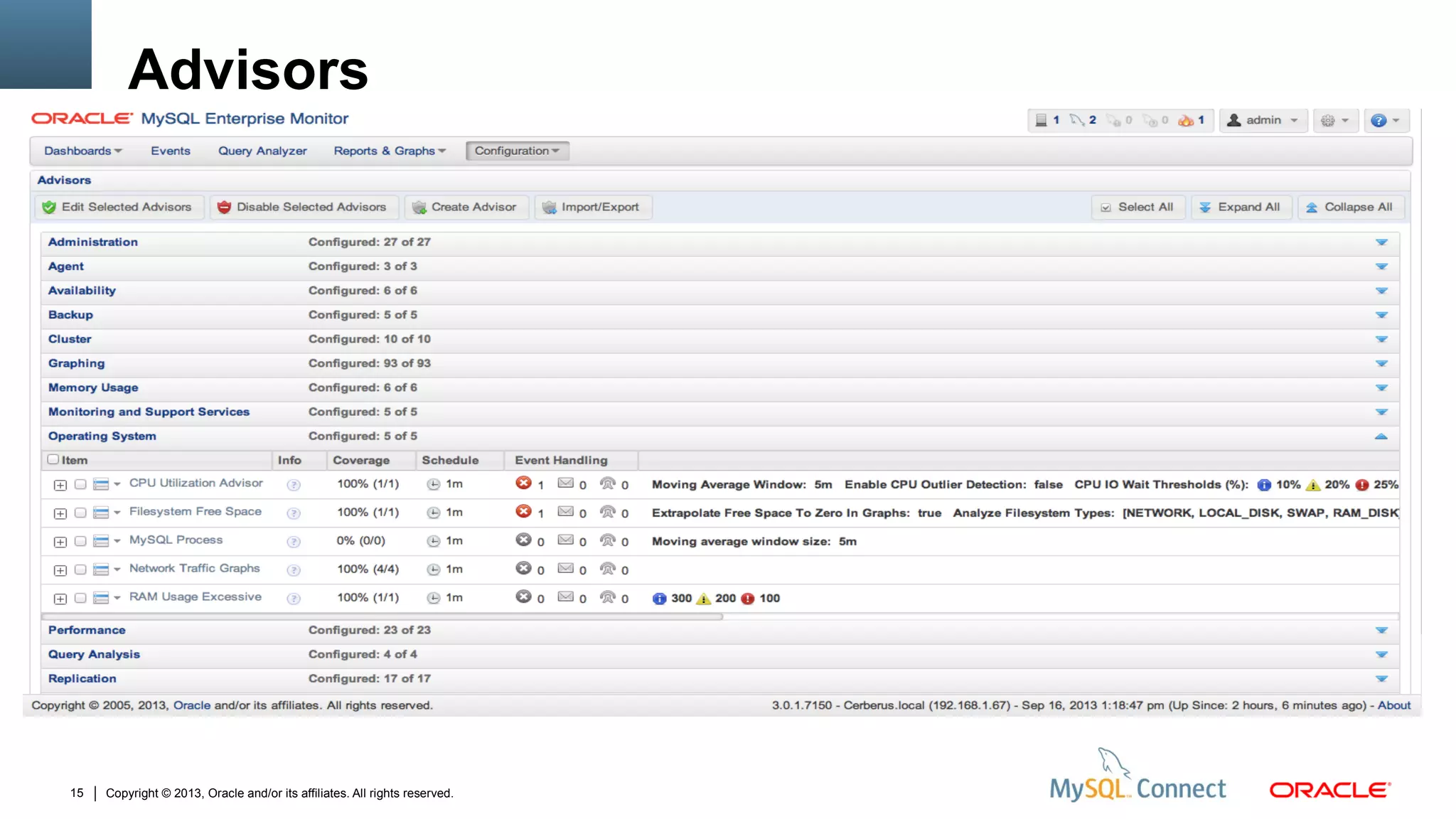This screenshot has width=1456, height=819.
Task: Click Disable Selected Advisors button
Action: 304,207
